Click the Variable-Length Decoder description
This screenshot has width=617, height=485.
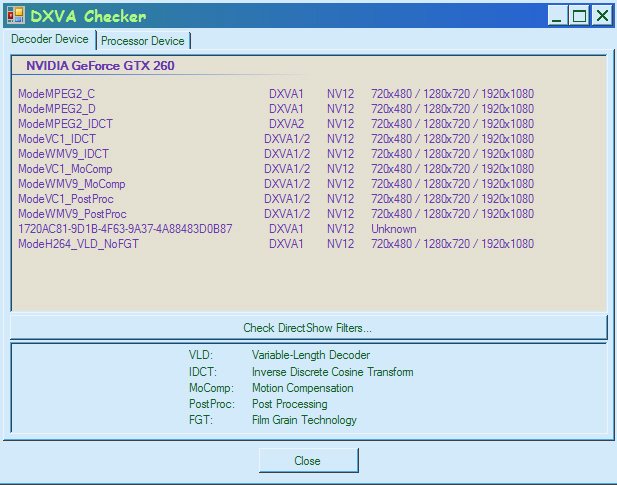click(x=311, y=355)
